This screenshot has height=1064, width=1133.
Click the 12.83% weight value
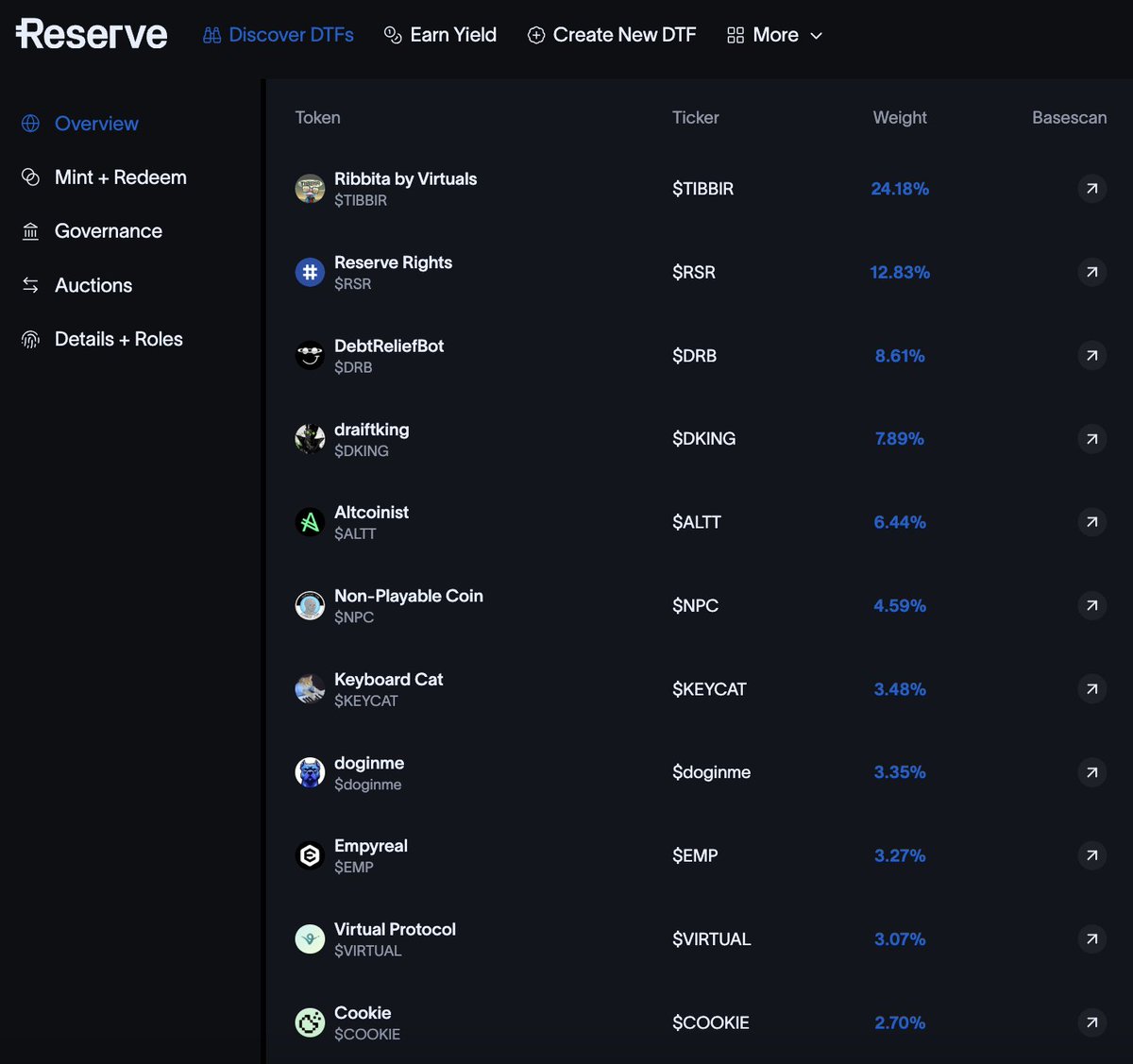pos(900,272)
